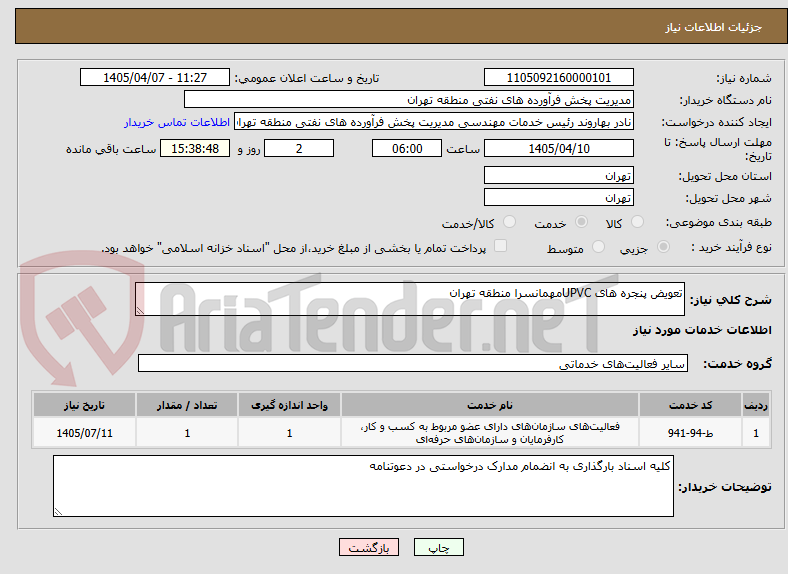The height and width of the screenshot is (574, 788).
Task: Click the نام خدمت column header
Action: pos(489,405)
